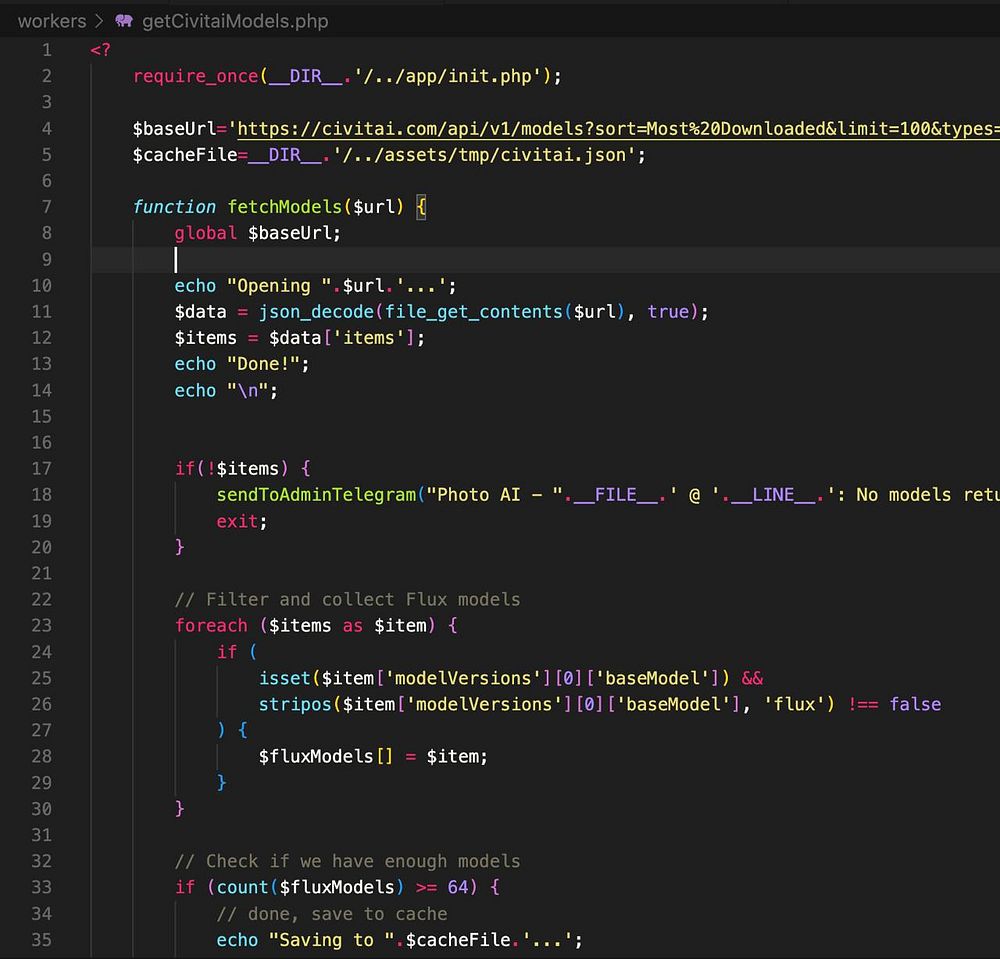The height and width of the screenshot is (959, 1000).
Task: Click line number 7 in the gutter
Action: 47,207
